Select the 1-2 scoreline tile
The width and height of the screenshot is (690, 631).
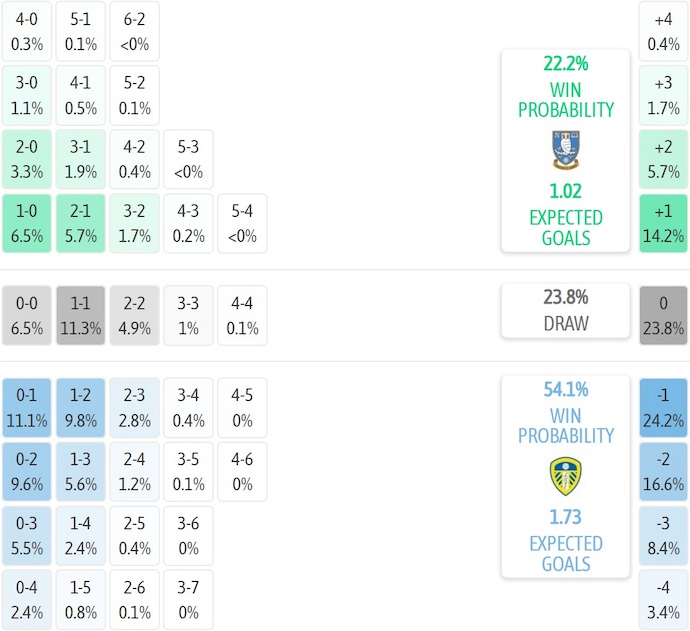[x=80, y=408]
